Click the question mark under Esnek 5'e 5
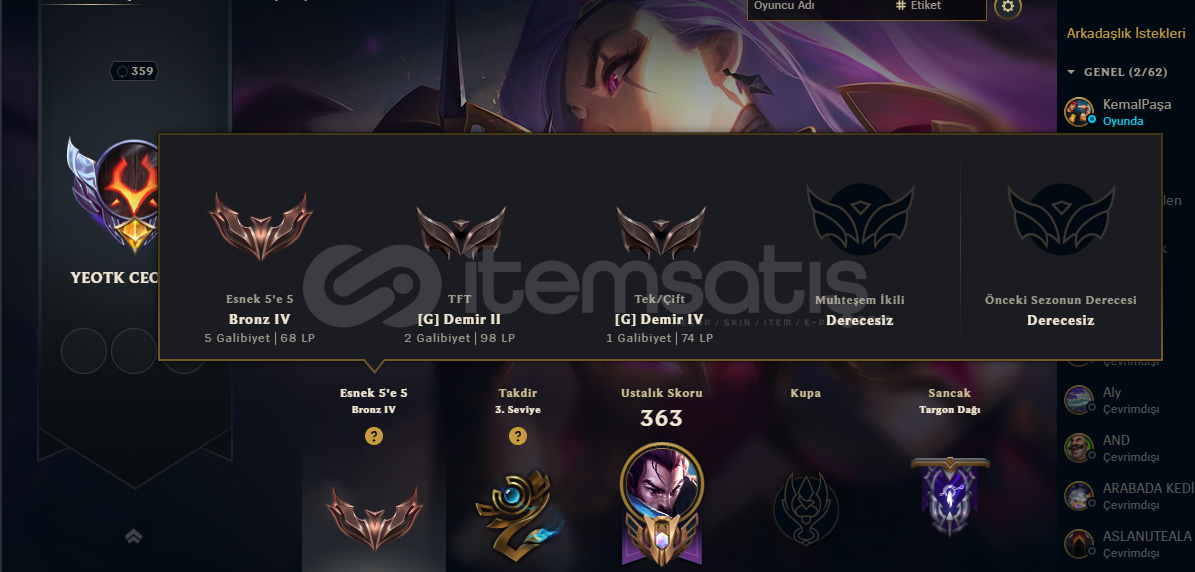 click(x=373, y=436)
